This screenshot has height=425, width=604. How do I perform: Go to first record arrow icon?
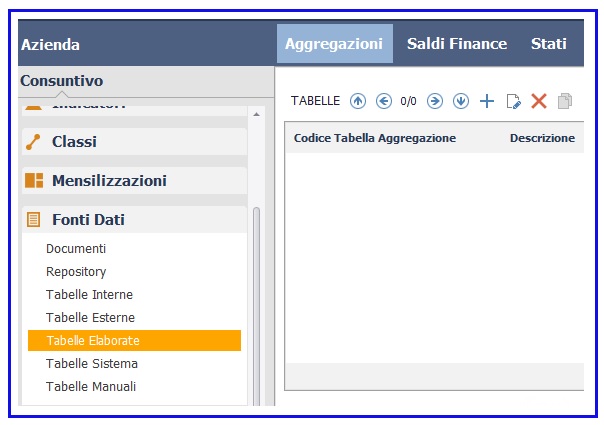tap(358, 101)
